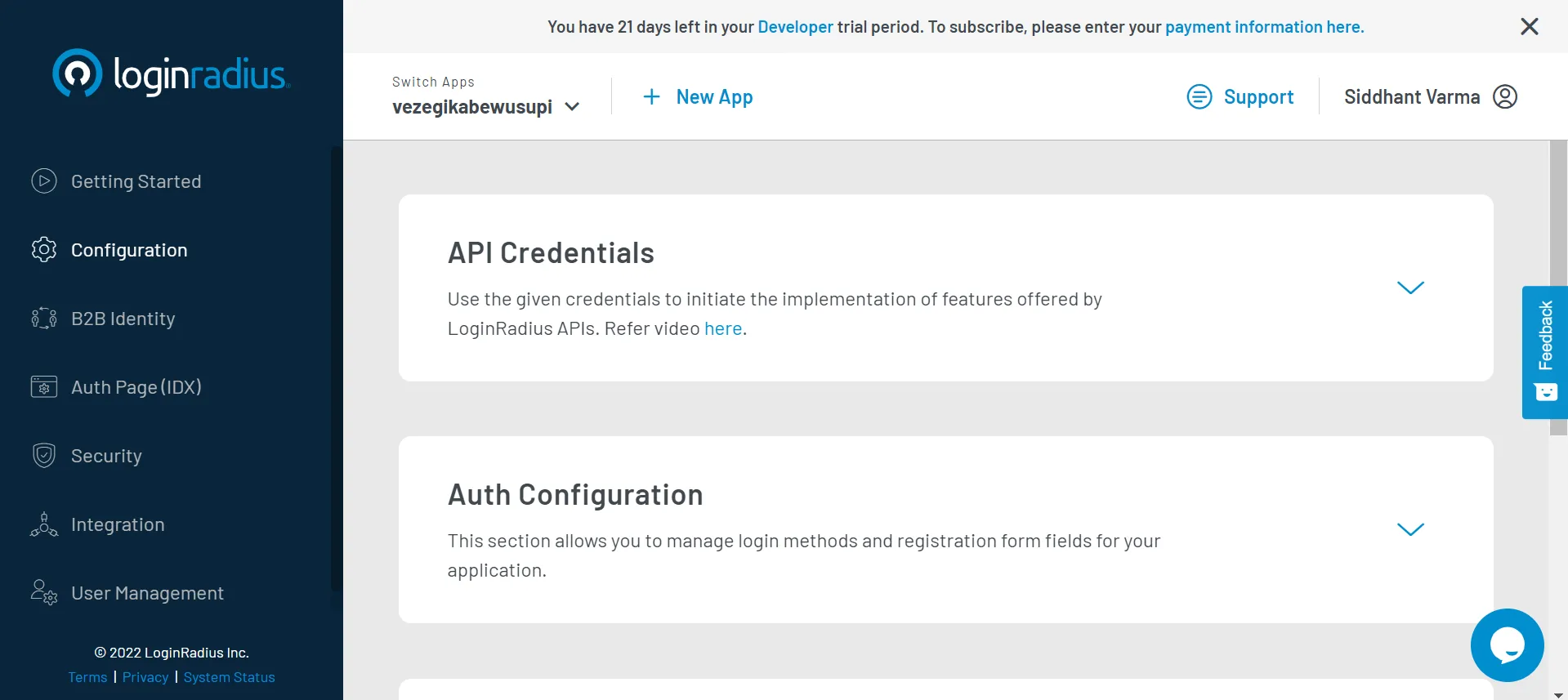Click the Feedback smiley icon
The width and height of the screenshot is (1568, 700).
[x=1546, y=392]
